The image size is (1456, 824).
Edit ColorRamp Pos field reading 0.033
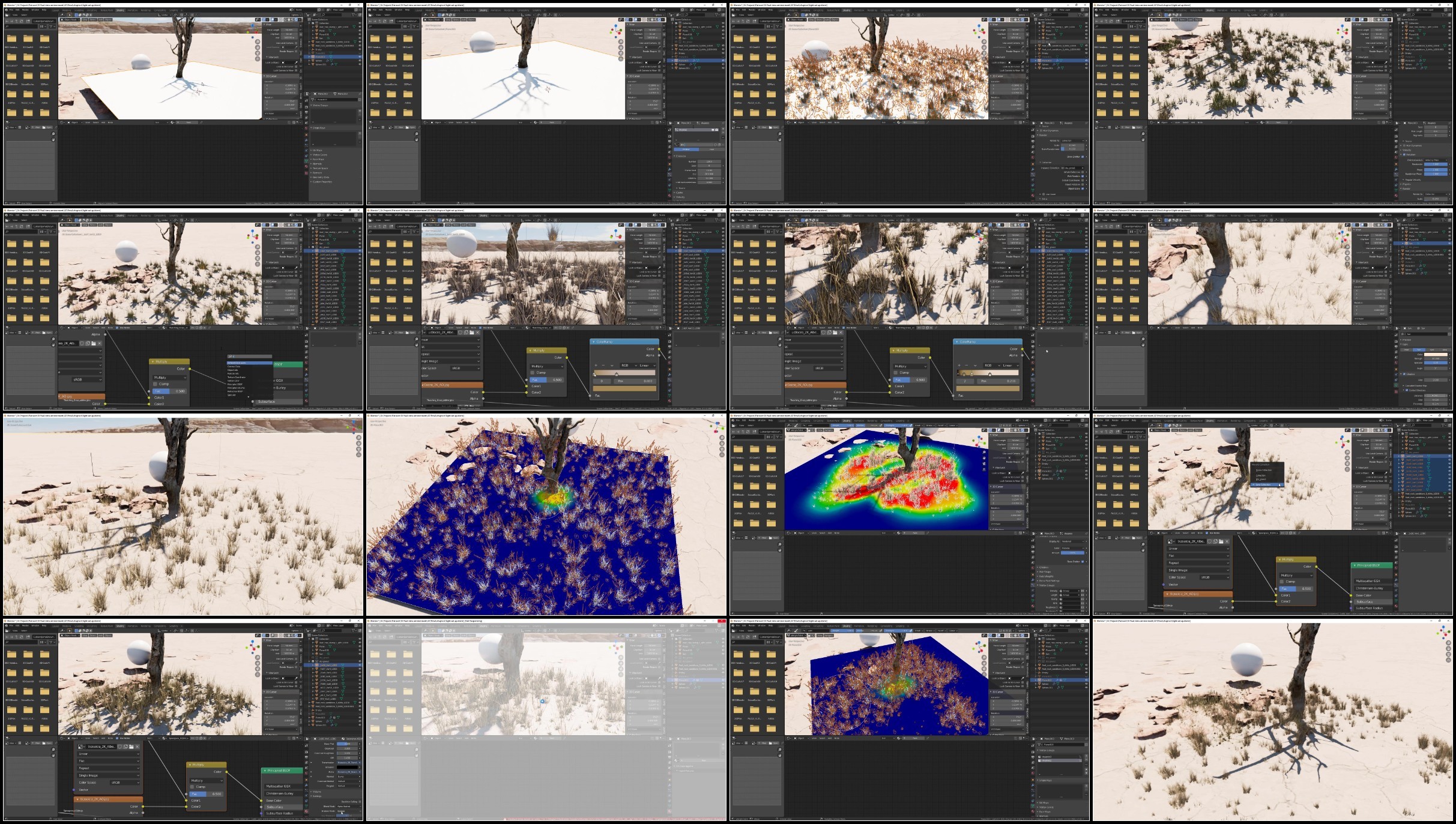pos(635,381)
